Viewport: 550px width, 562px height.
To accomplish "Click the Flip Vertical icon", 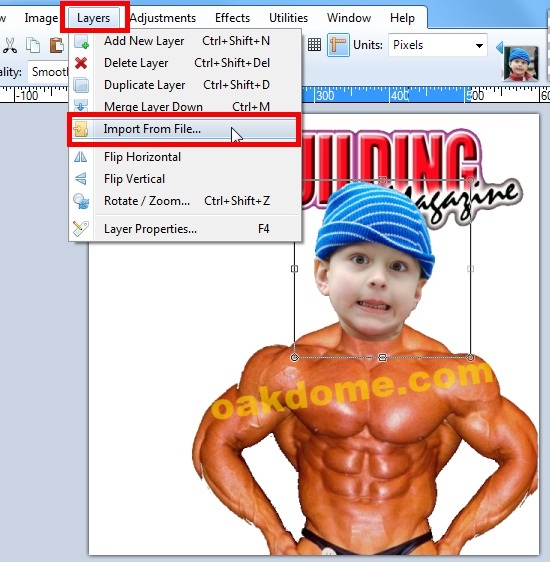I will pyautogui.click(x=81, y=179).
